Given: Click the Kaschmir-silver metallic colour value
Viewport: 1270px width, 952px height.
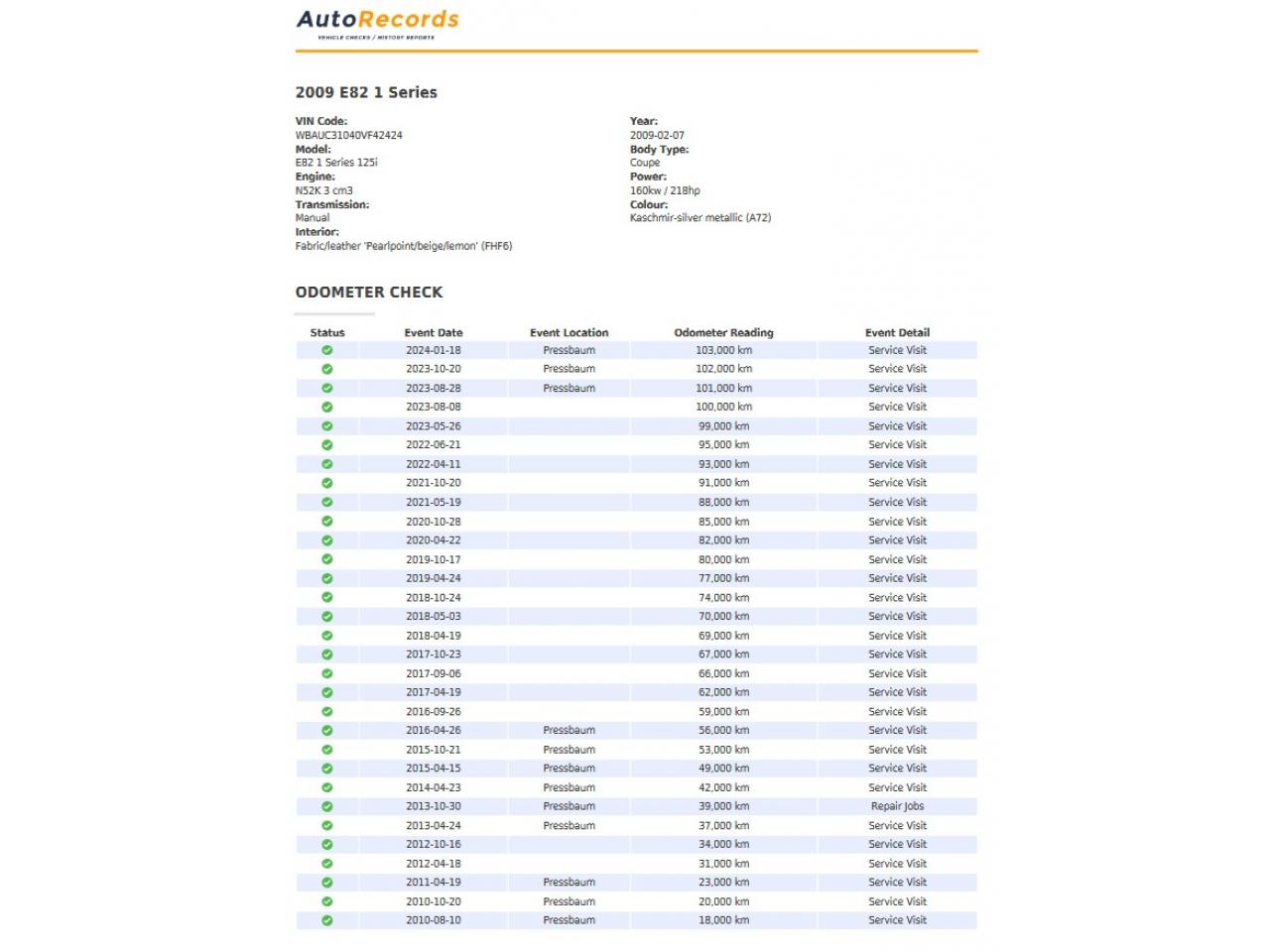Looking at the screenshot, I should (699, 218).
